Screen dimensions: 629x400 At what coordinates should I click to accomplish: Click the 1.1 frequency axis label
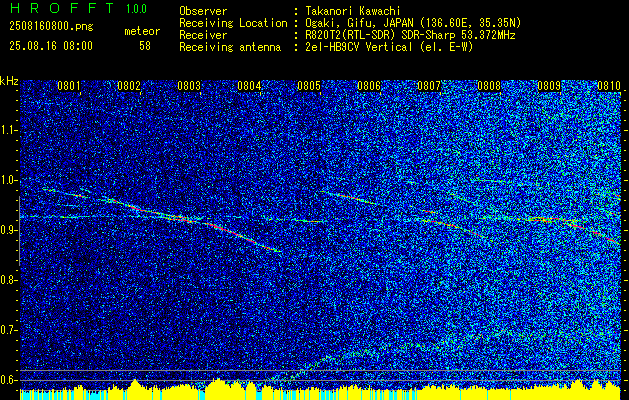[x=8, y=130]
